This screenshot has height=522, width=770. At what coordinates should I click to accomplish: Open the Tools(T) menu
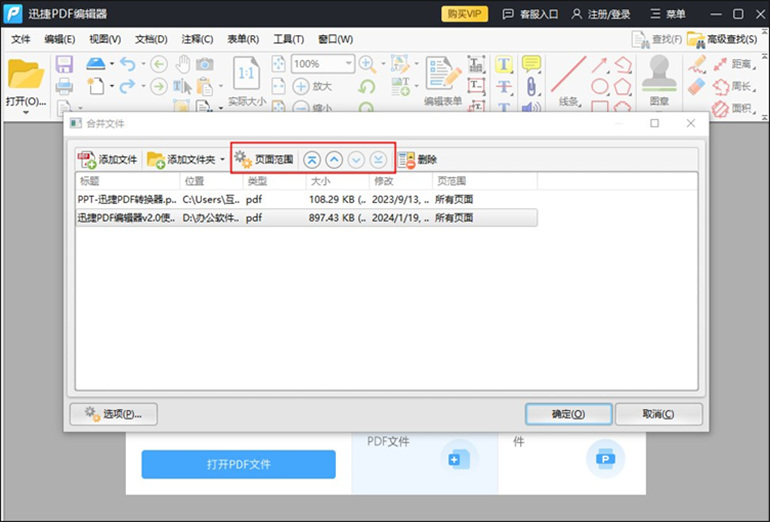(289, 39)
